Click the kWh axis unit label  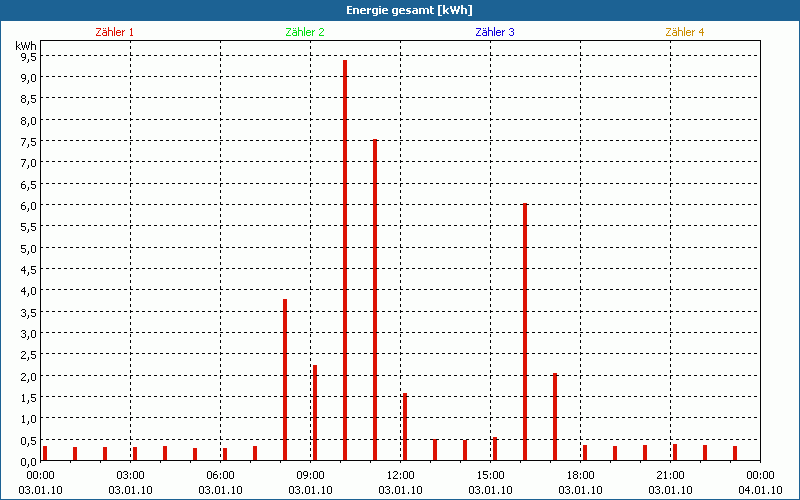point(26,46)
